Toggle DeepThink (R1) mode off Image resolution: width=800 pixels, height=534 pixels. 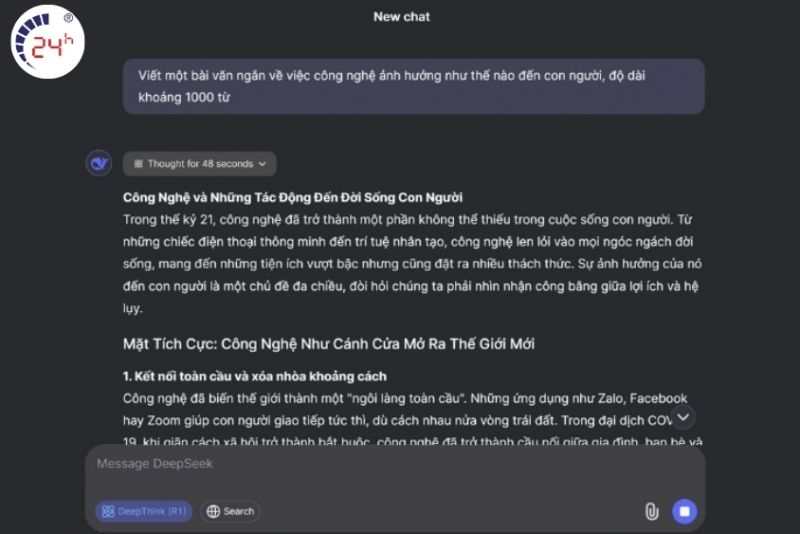click(x=144, y=511)
